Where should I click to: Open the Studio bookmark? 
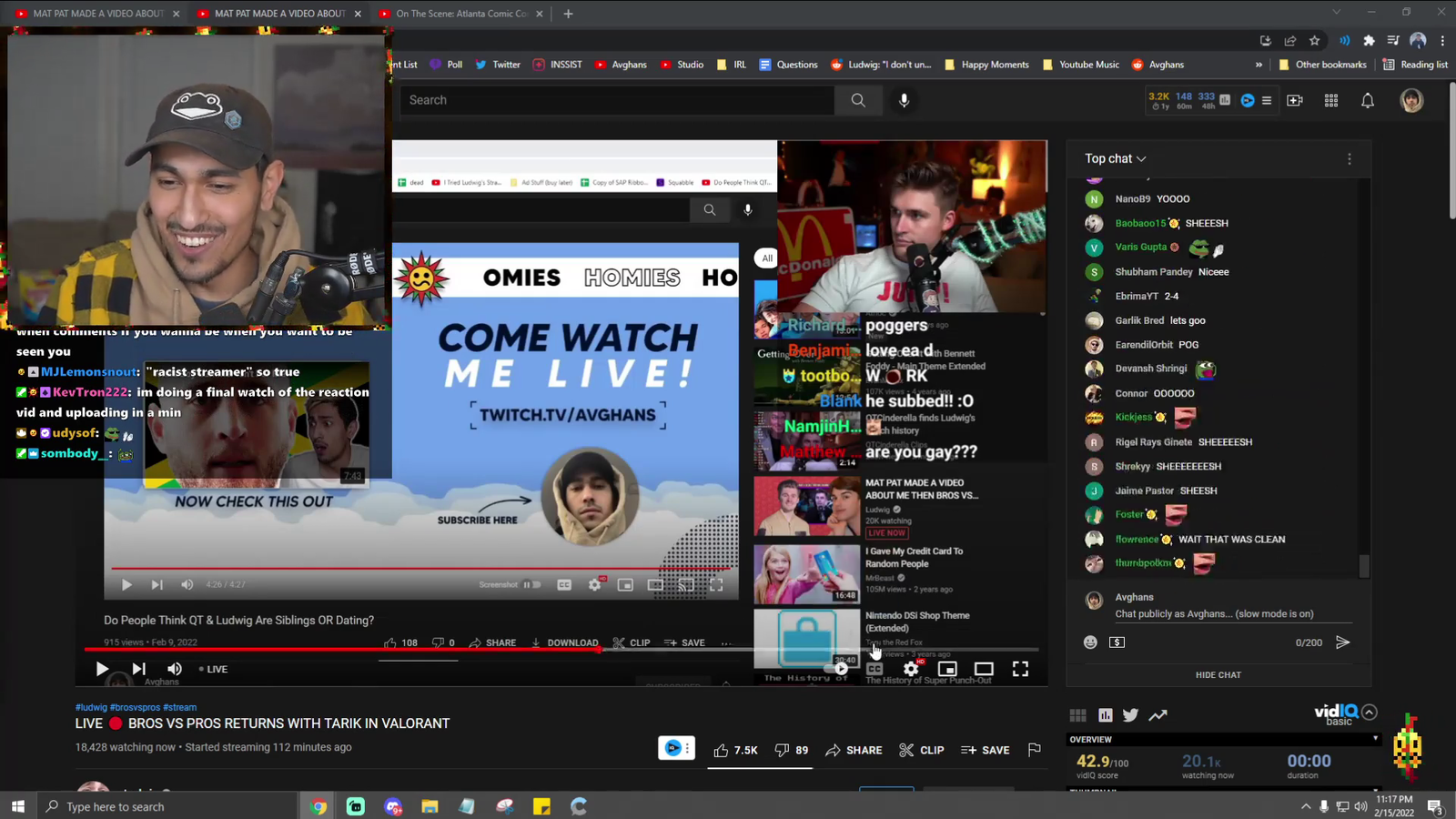[682, 65]
